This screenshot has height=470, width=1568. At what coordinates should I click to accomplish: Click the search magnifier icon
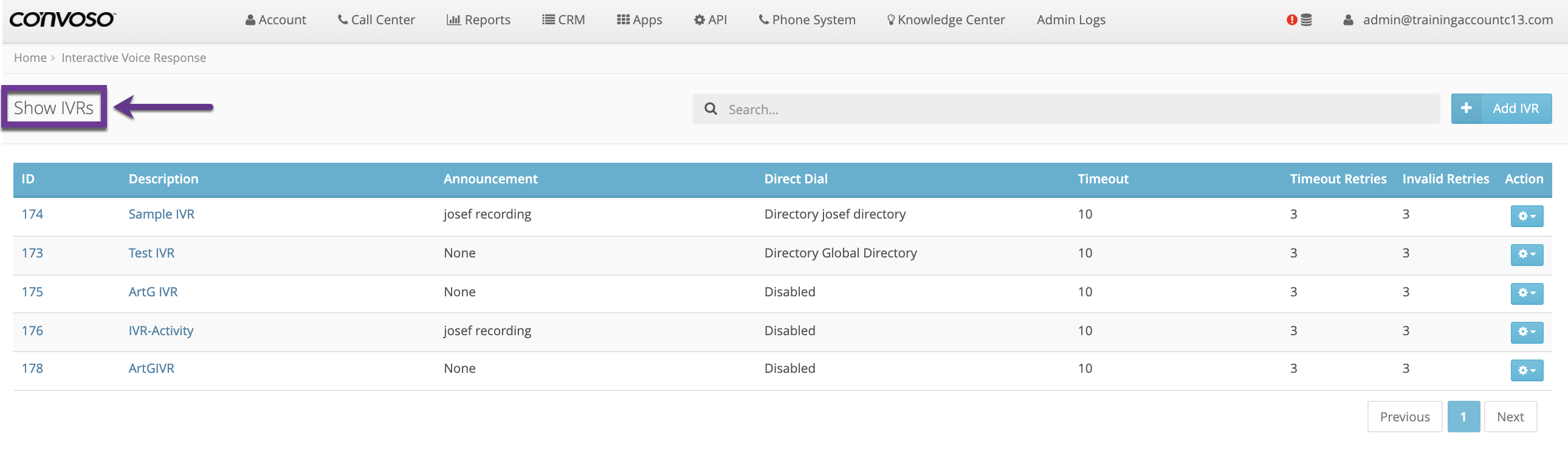click(x=710, y=109)
